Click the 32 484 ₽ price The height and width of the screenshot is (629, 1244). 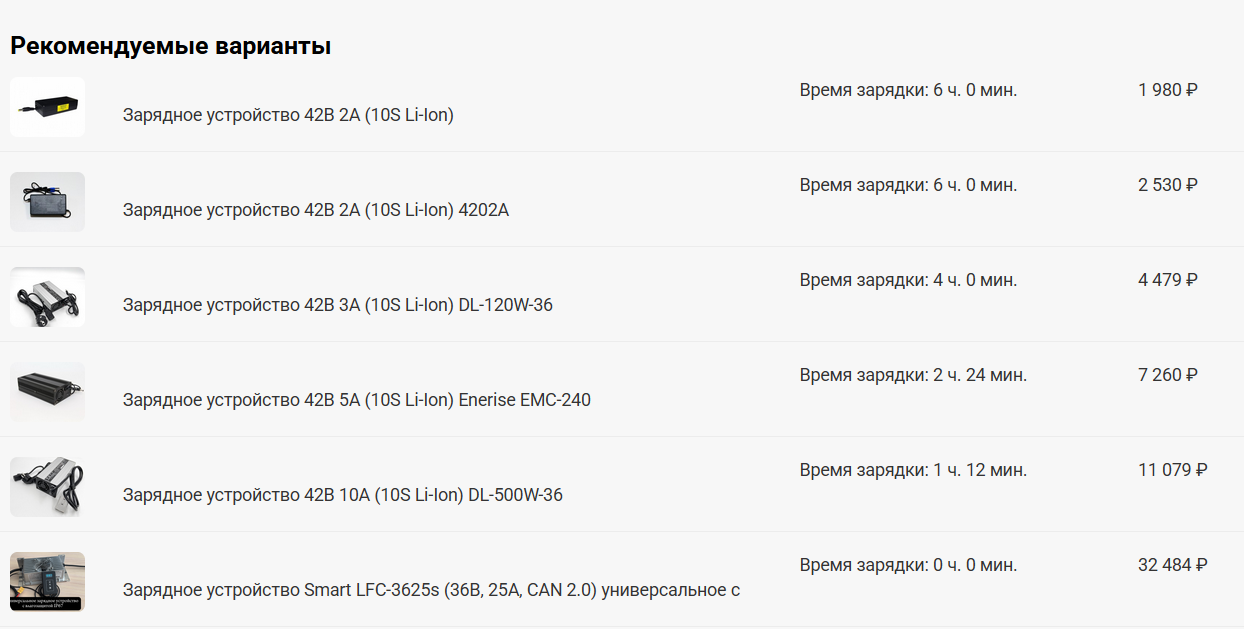(x=1172, y=565)
